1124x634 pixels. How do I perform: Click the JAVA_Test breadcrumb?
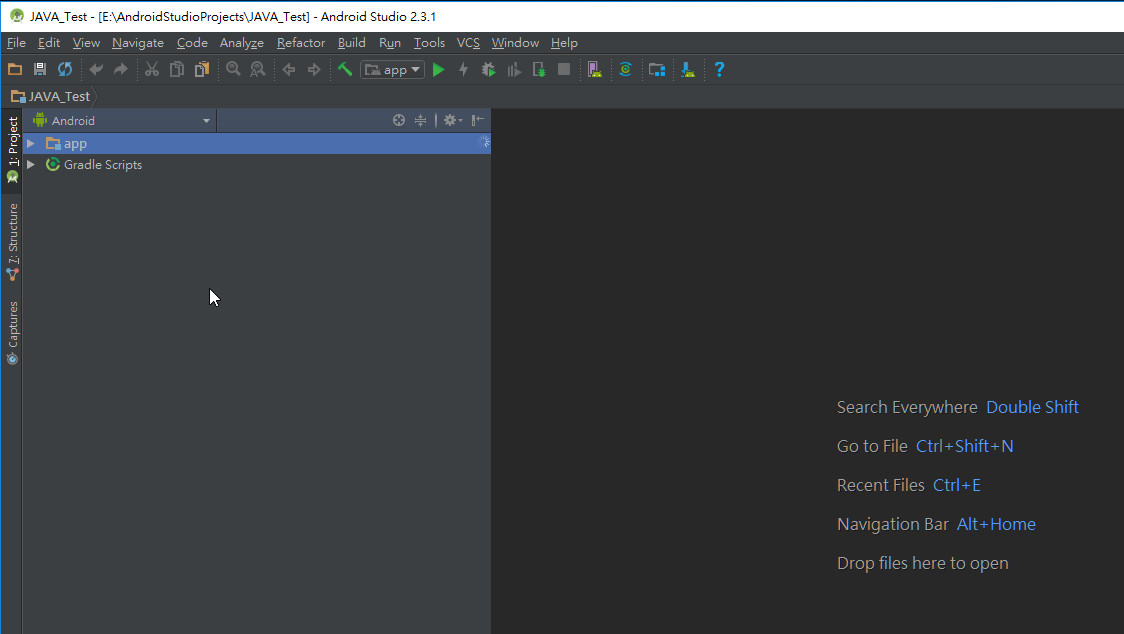tap(51, 96)
